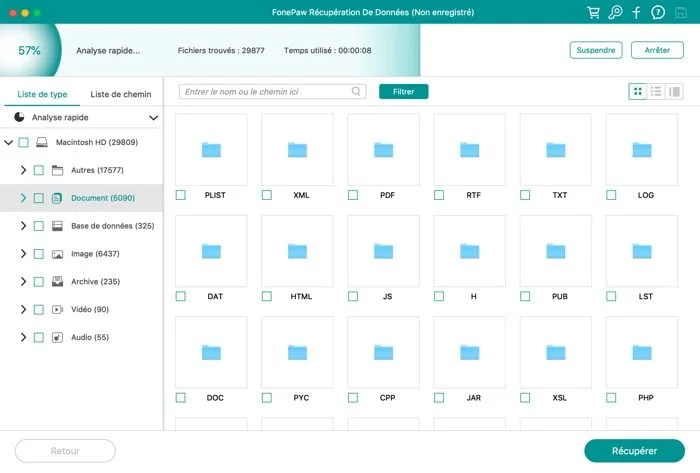
Task: Open the Analyse rapide dropdown
Action: (154, 118)
